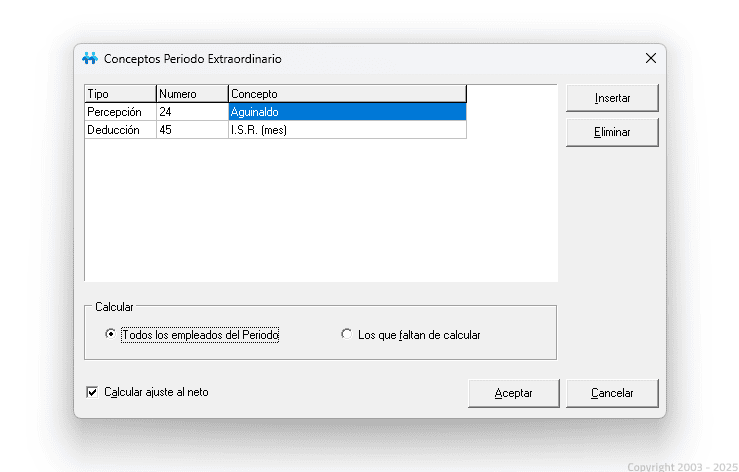Choose 'Los que faltan de calcular' radio
Viewport: 739px width, 472px height.
pyautogui.click(x=347, y=335)
